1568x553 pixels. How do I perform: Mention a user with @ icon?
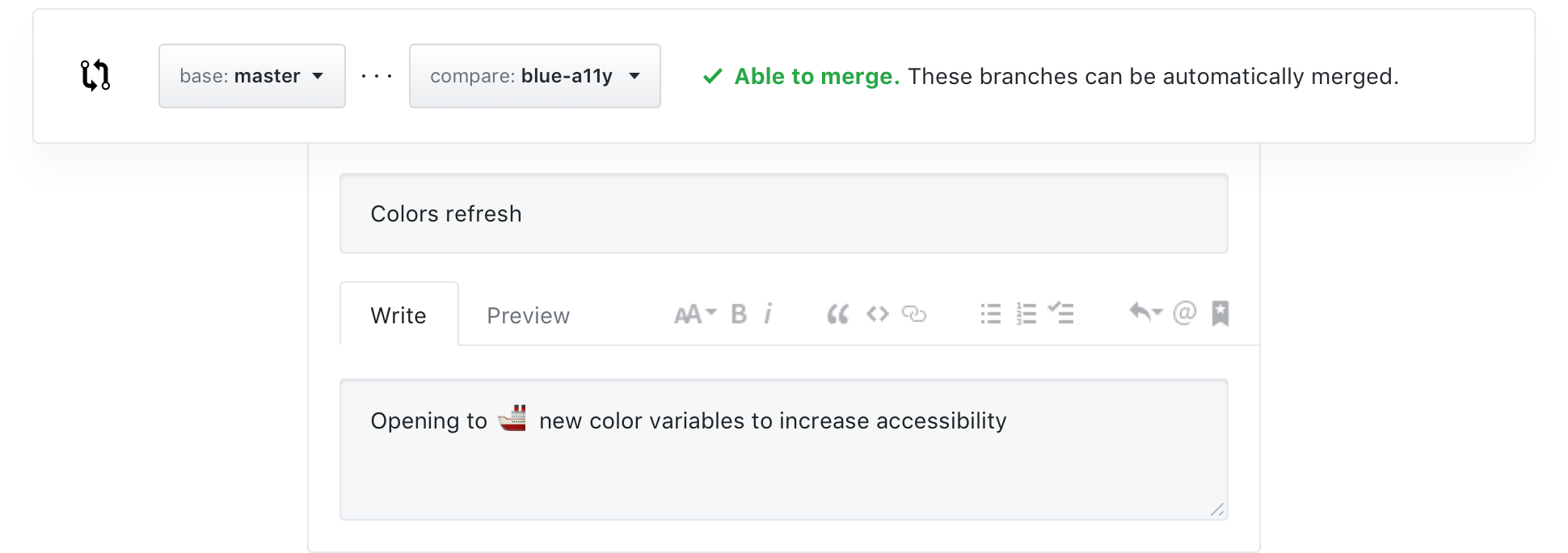(1184, 313)
